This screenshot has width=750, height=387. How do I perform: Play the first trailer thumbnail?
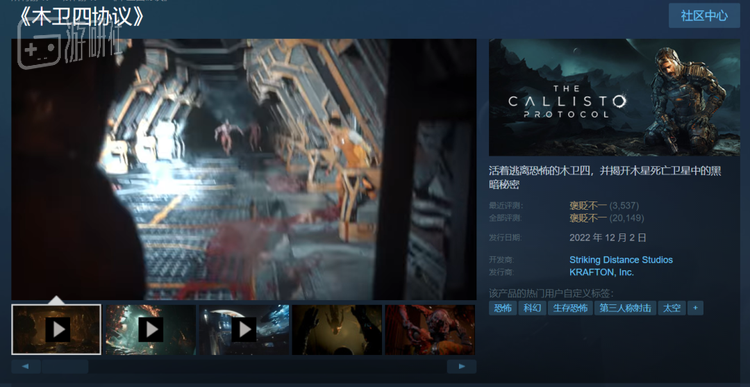point(56,330)
